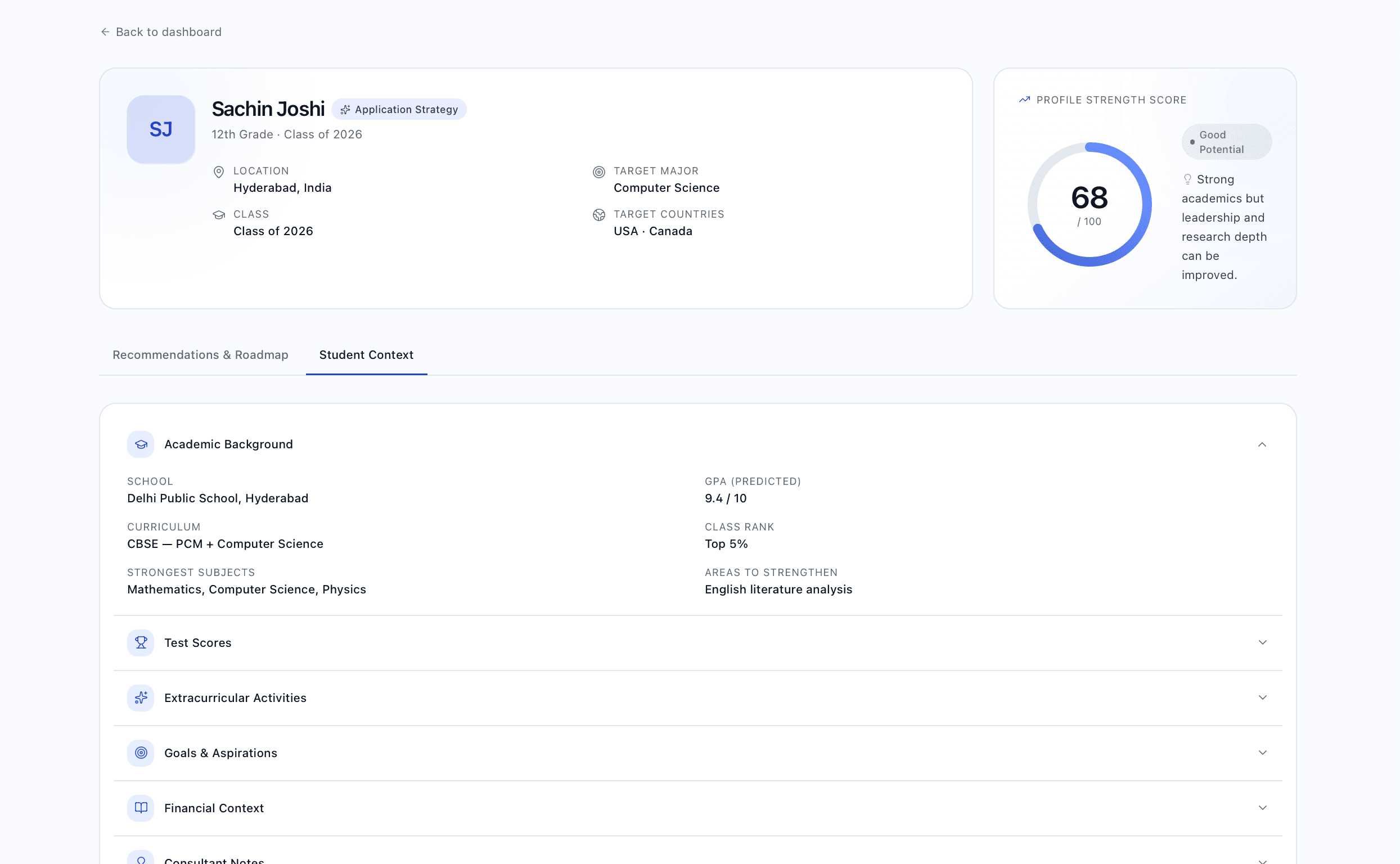Viewport: 1400px width, 864px height.
Task: Click the Target Major bullseye icon
Action: (599, 172)
